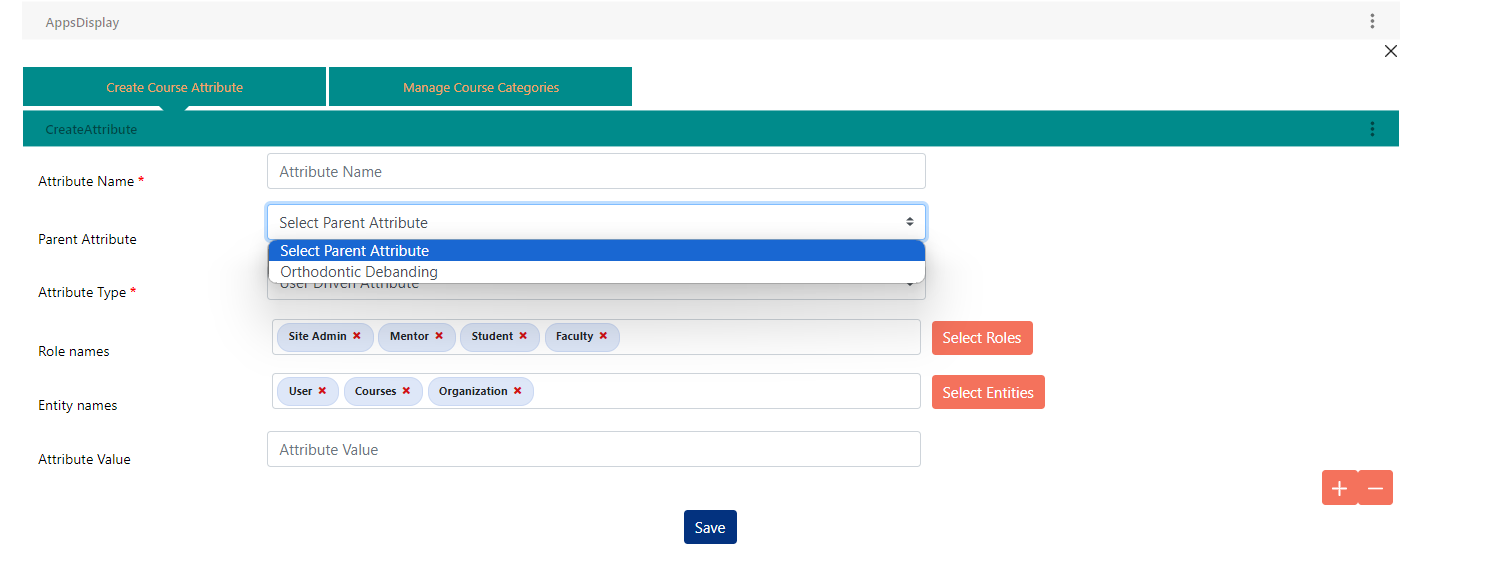The height and width of the screenshot is (567, 1512).
Task: Open the Create Course Attribute tab
Action: (x=175, y=87)
